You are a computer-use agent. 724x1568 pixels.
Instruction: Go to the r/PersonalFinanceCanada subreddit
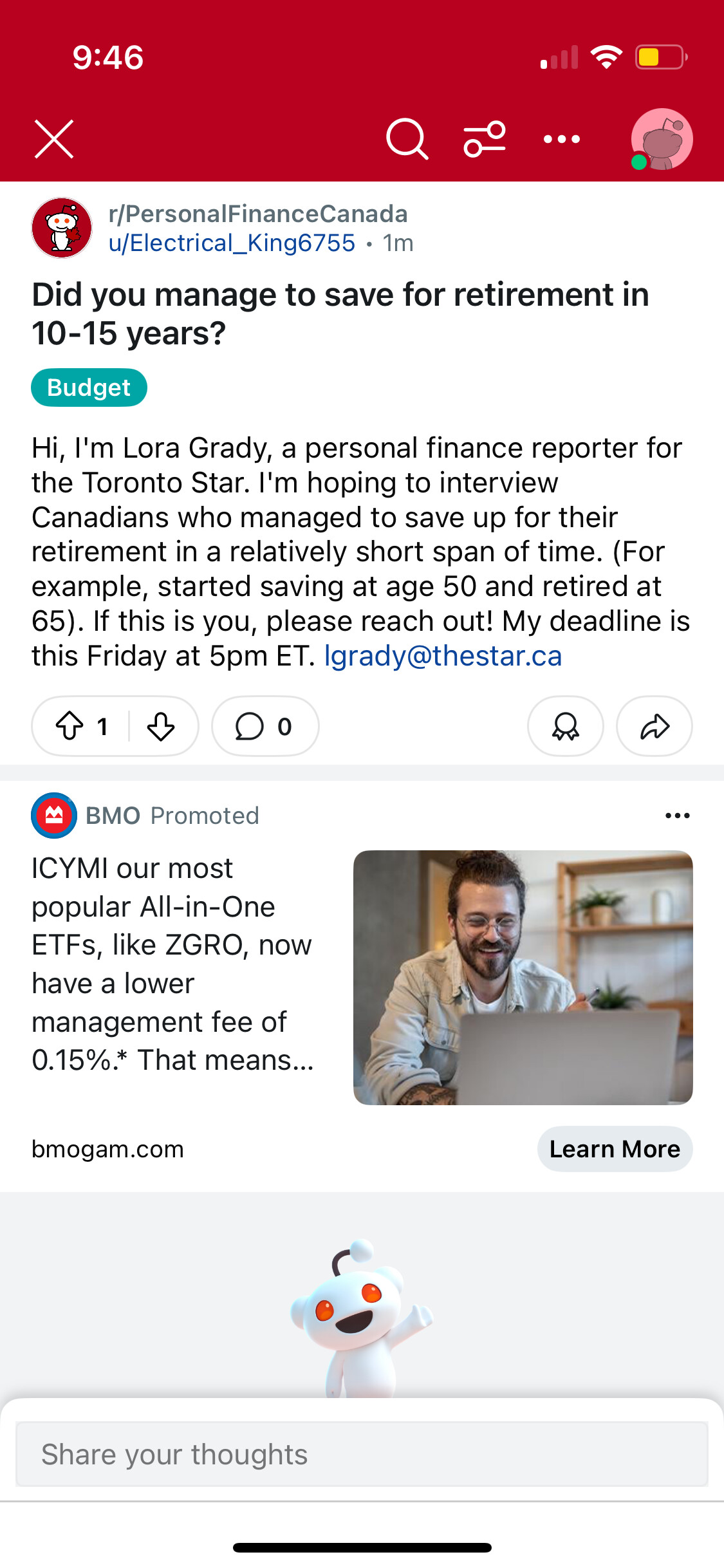click(x=257, y=214)
